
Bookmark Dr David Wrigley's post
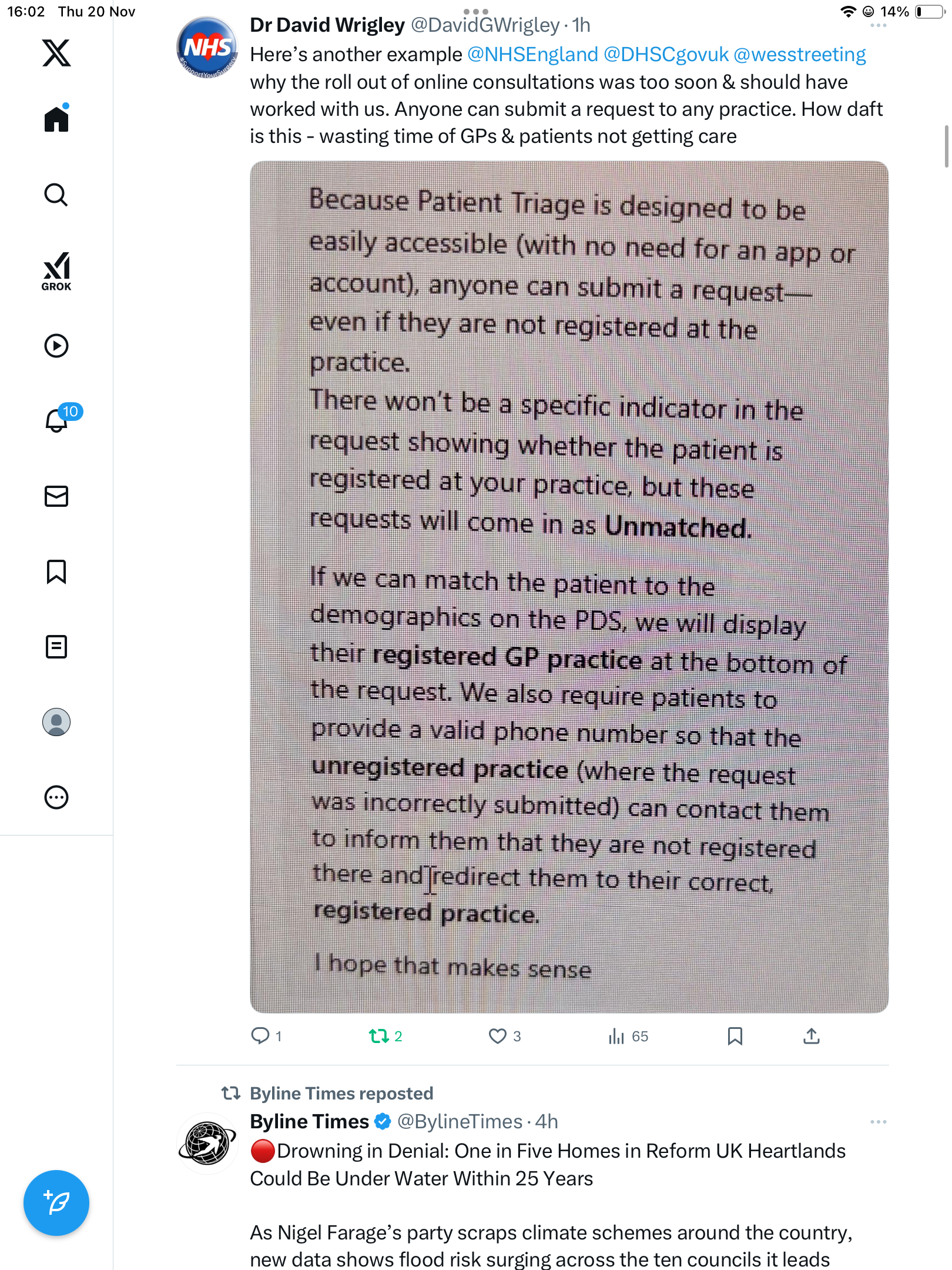[x=735, y=1036]
